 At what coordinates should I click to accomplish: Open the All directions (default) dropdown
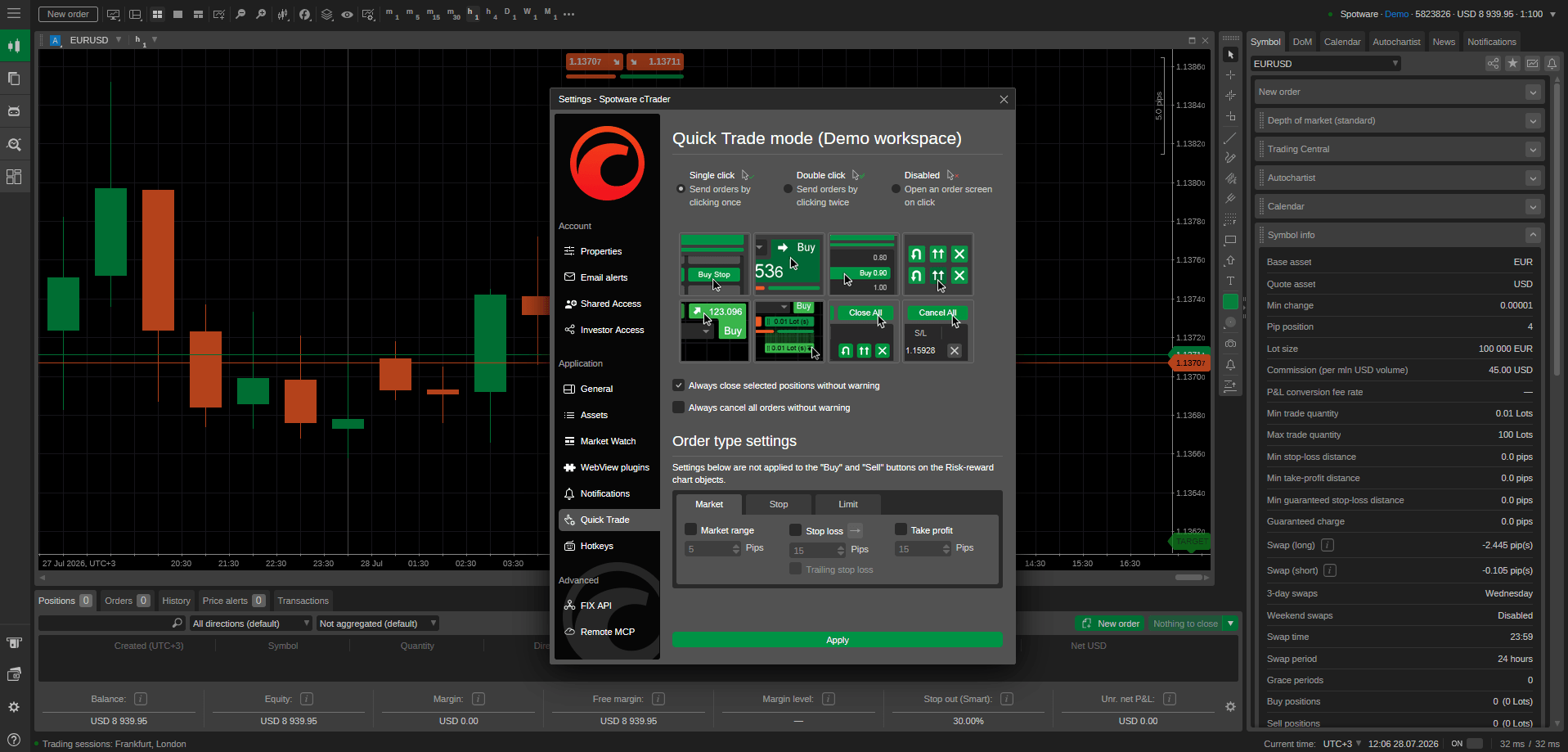(251, 624)
